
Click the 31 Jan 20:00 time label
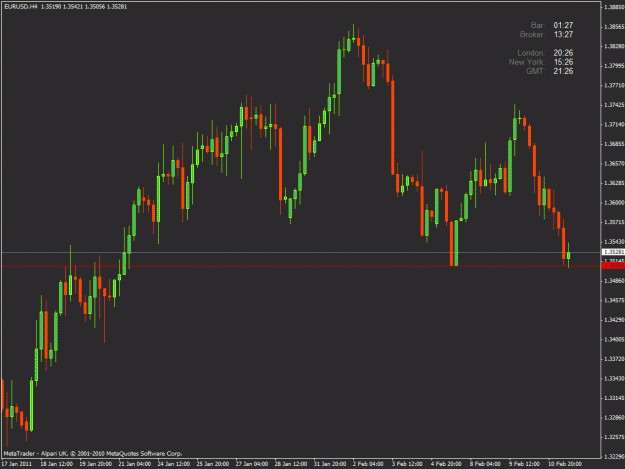coord(330,464)
